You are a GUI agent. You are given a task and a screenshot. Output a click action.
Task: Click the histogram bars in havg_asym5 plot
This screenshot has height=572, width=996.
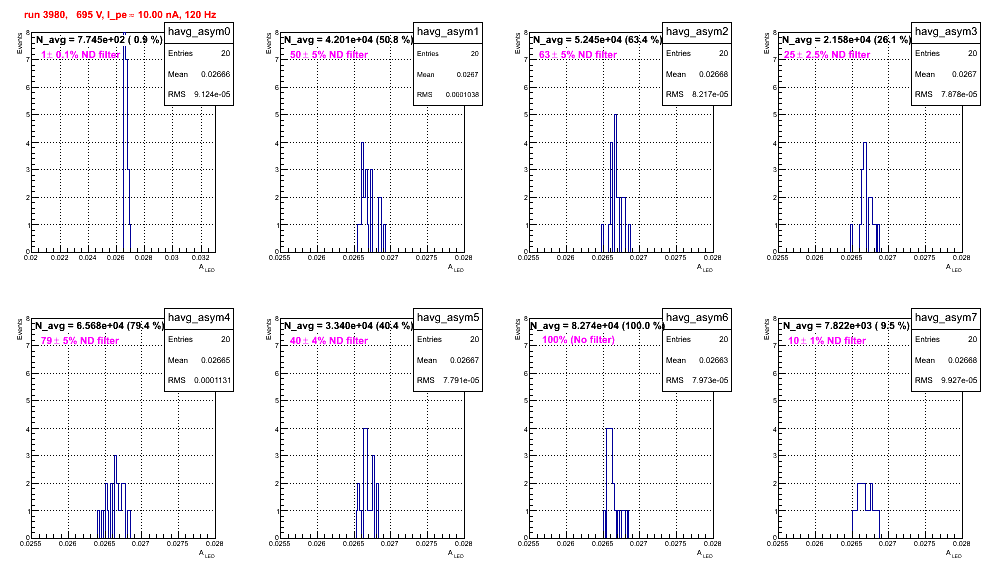pyautogui.click(x=367, y=483)
